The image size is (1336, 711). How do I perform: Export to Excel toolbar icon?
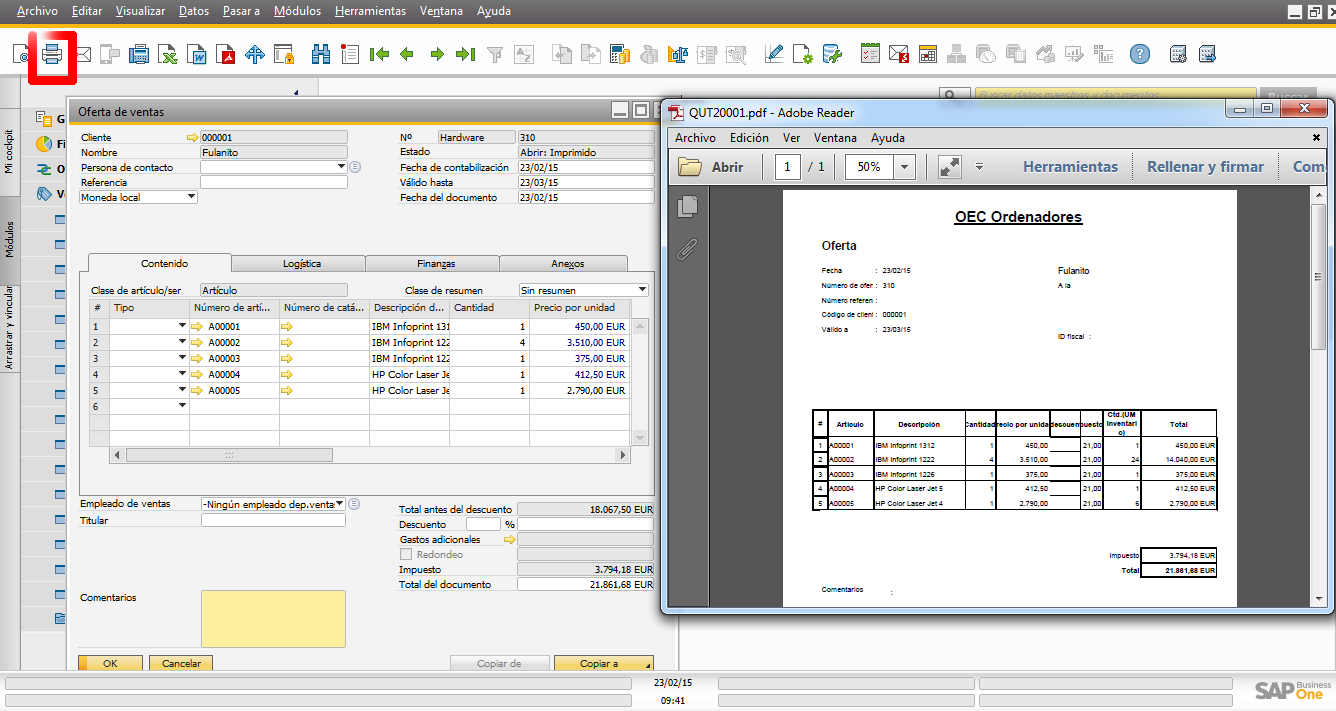point(169,54)
